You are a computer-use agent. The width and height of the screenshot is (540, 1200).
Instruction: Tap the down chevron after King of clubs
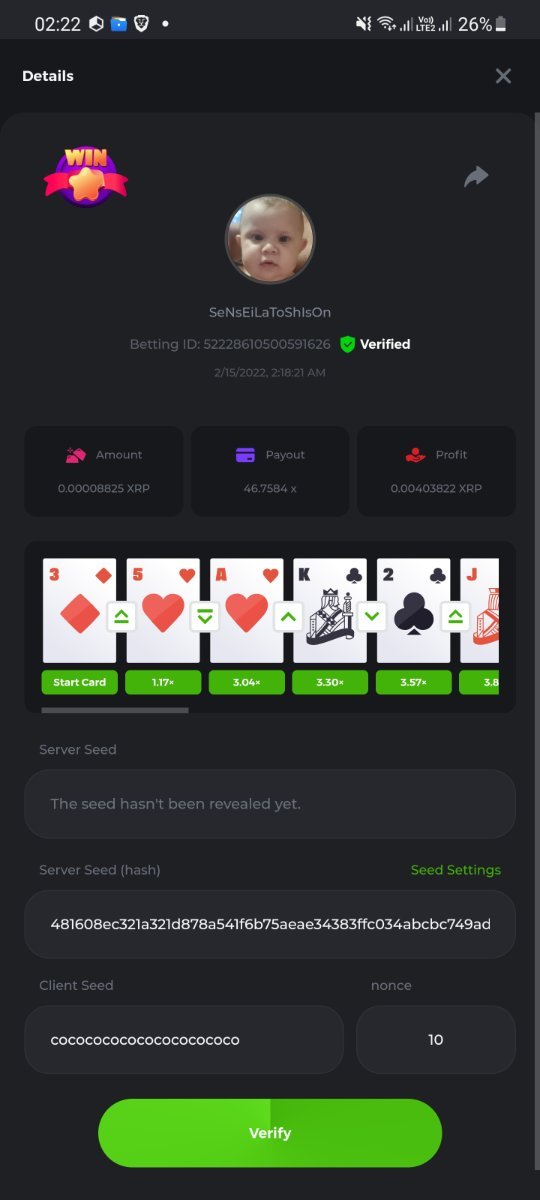coord(372,617)
